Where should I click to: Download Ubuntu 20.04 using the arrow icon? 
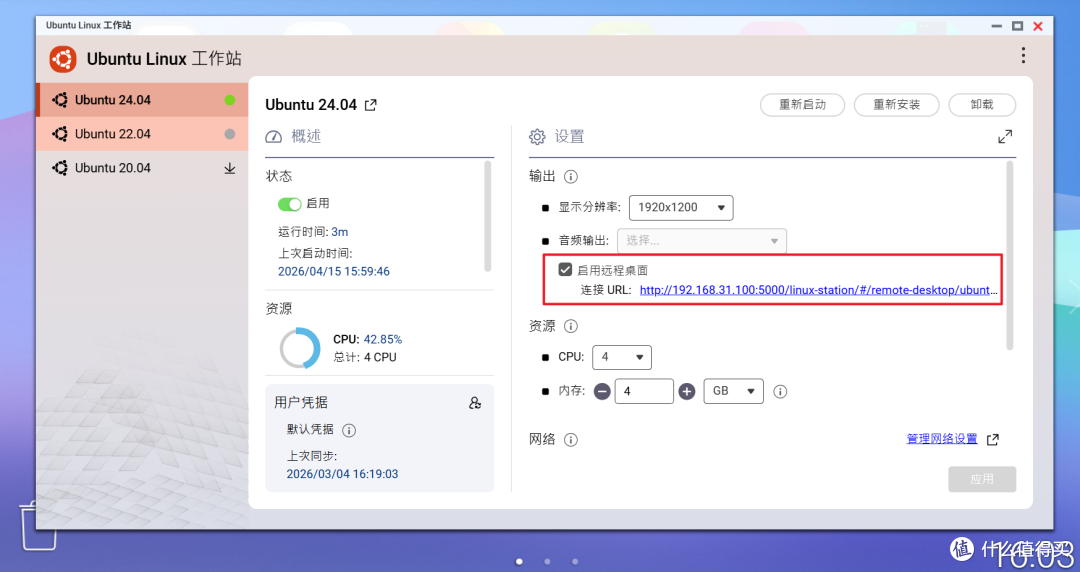click(229, 168)
